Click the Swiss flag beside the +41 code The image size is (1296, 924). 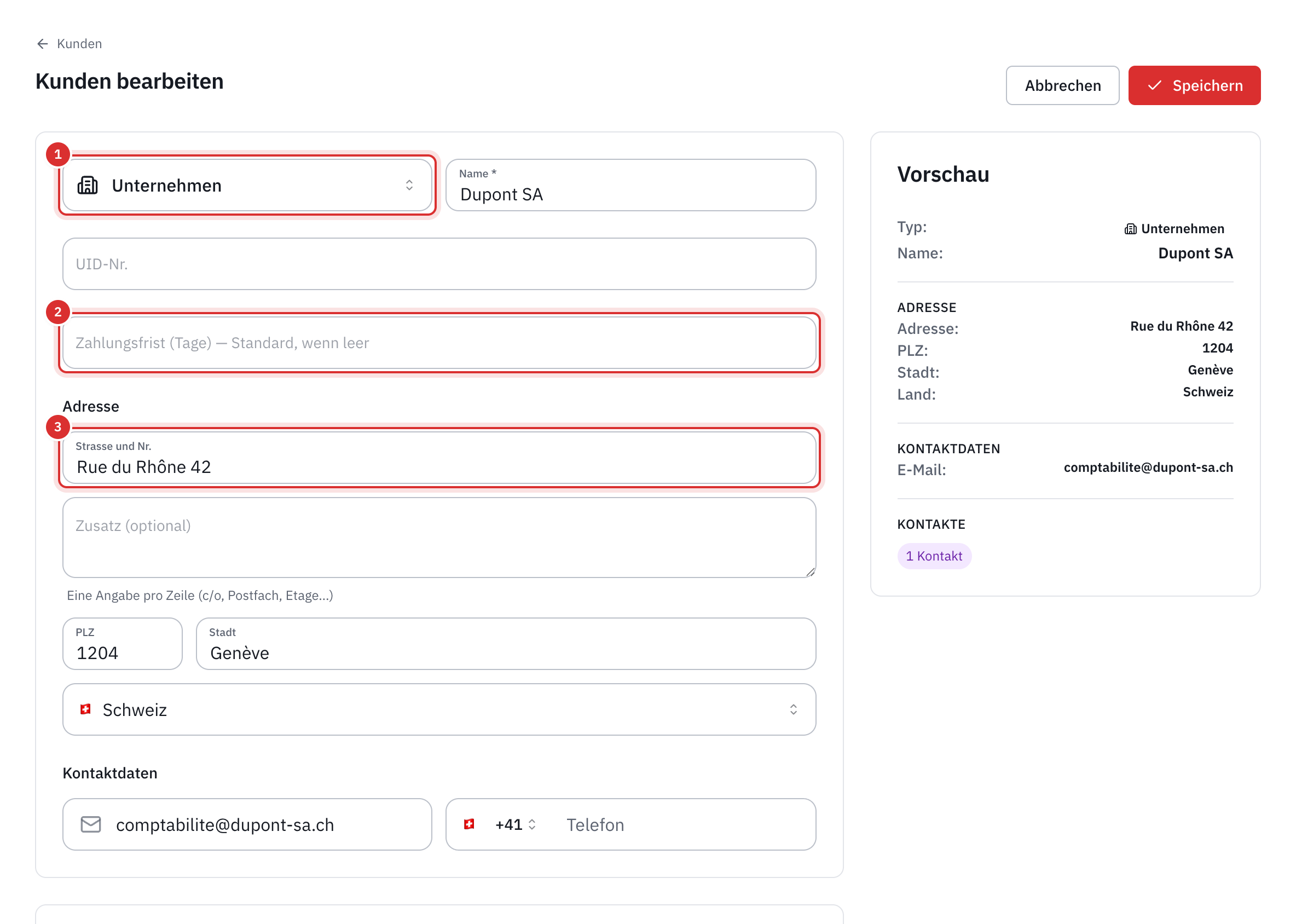(x=470, y=824)
